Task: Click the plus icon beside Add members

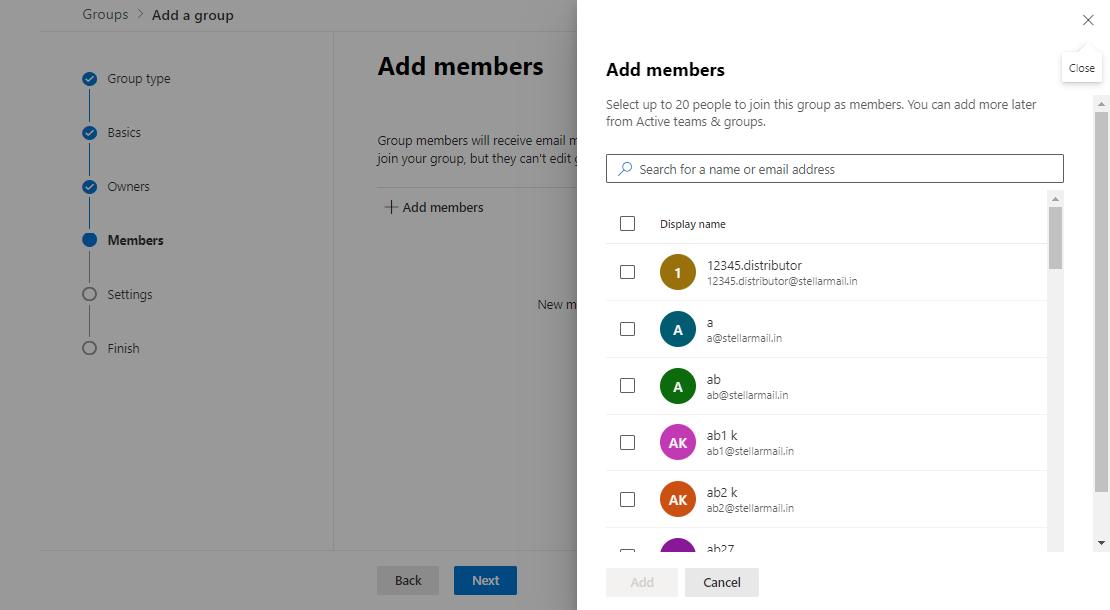Action: pos(391,207)
